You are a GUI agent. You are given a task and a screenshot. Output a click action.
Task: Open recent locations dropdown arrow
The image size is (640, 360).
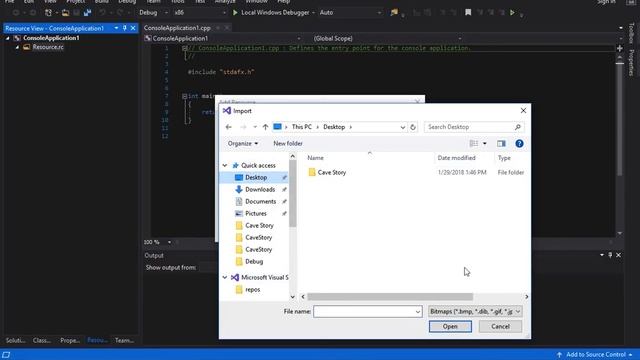point(255,127)
